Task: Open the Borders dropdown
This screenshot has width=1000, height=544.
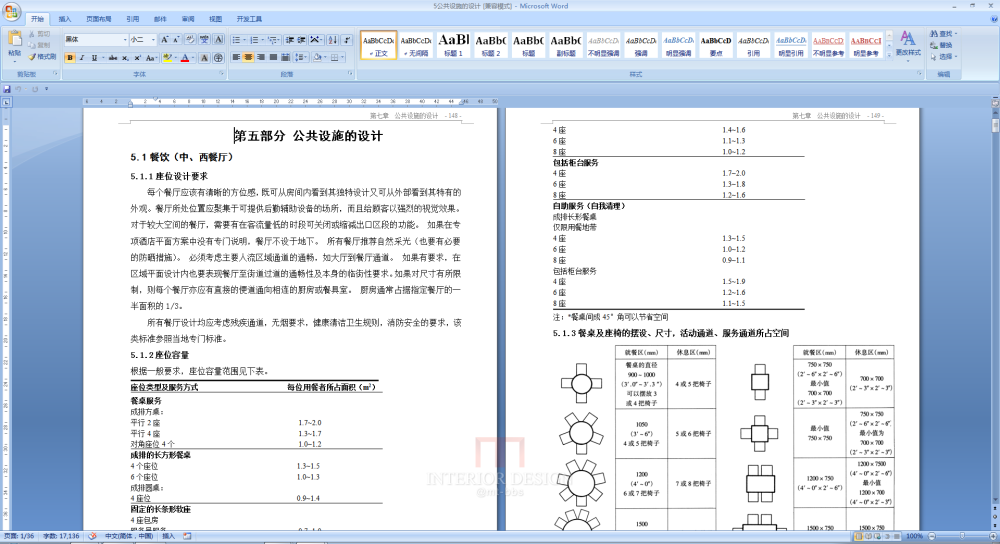Action: pos(343,57)
